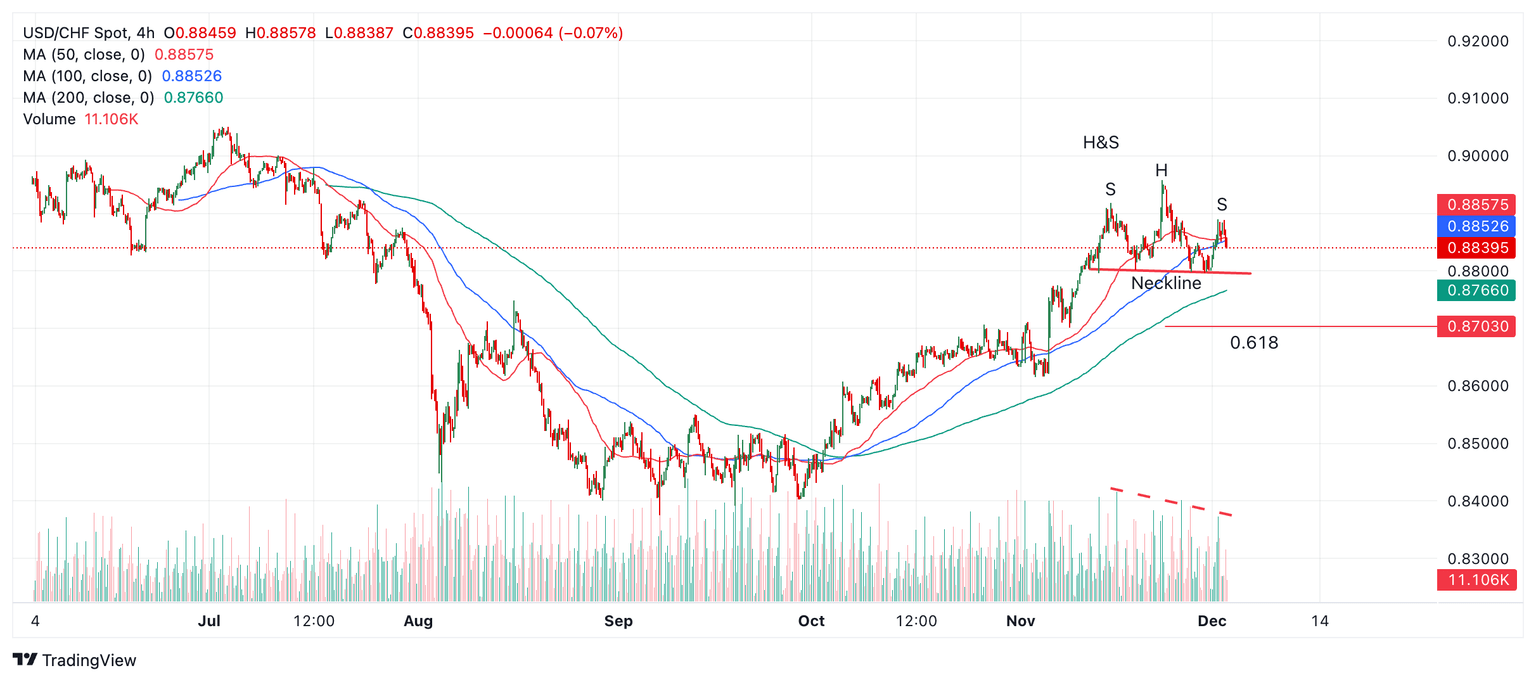1536x682 pixels.
Task: Click the Volume indicator legend
Action: [78, 119]
